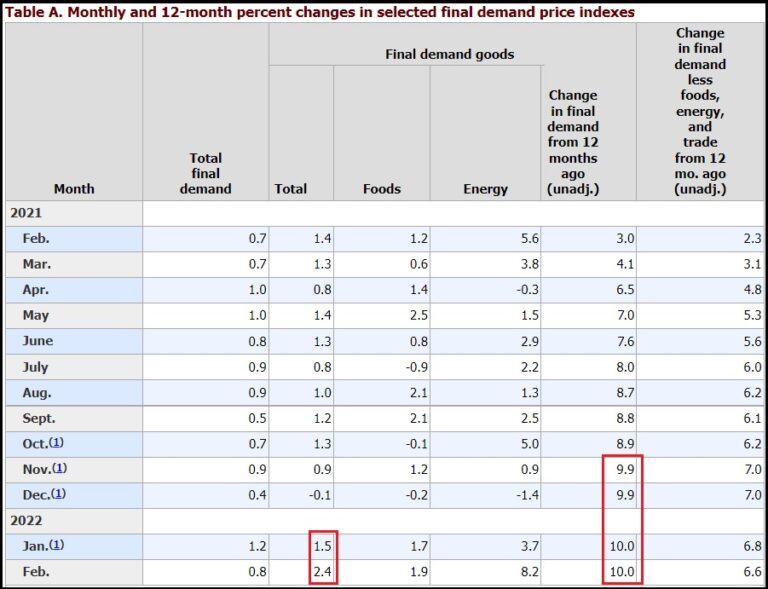Click the 0.4 total final demand for Dec.
Screen dimensions: 768x589
point(258,495)
